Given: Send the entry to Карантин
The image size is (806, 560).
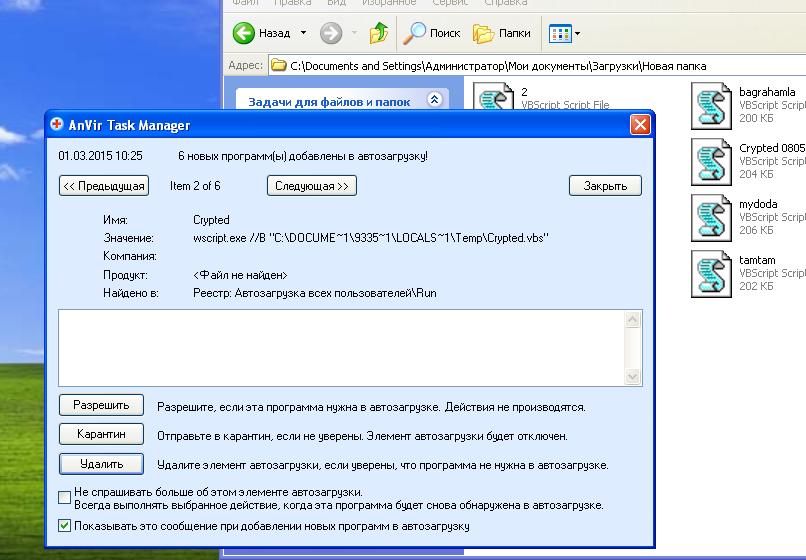Looking at the screenshot, I should pyautogui.click(x=101, y=435).
